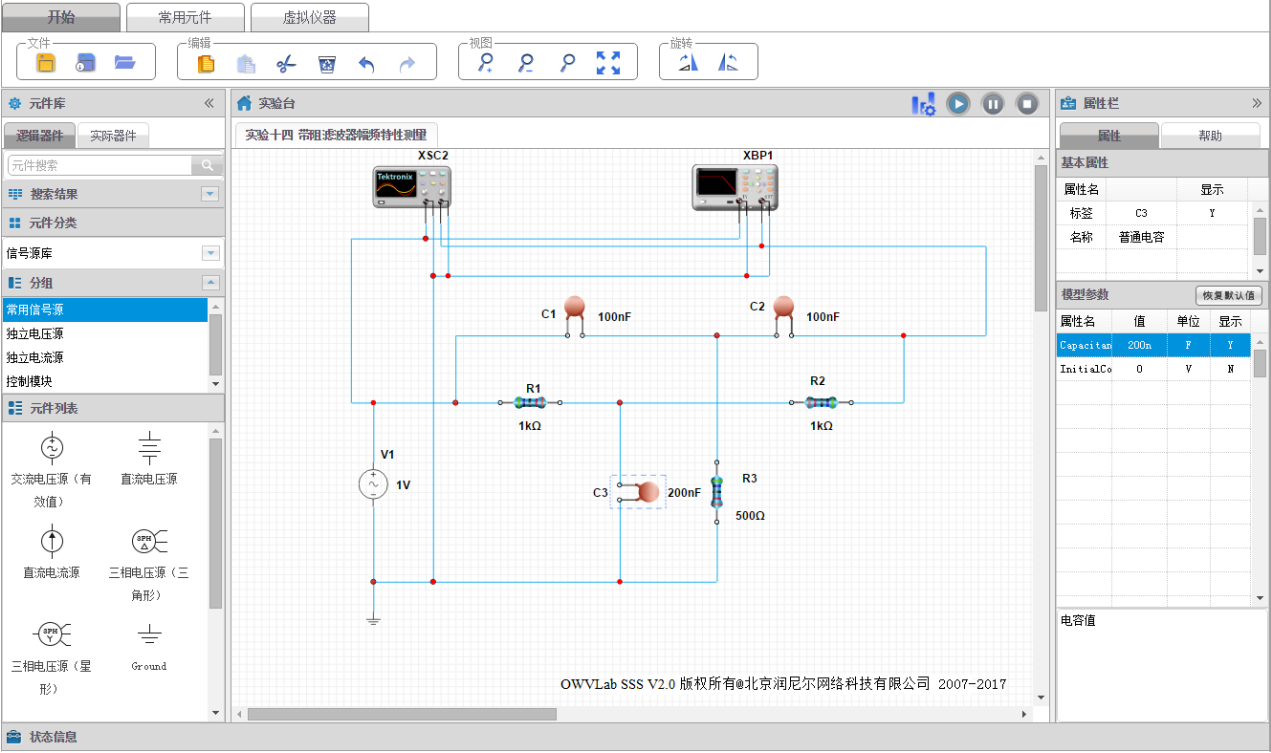Start the simulation with the play button
This screenshot has height=753, width=1271.
(x=958, y=103)
